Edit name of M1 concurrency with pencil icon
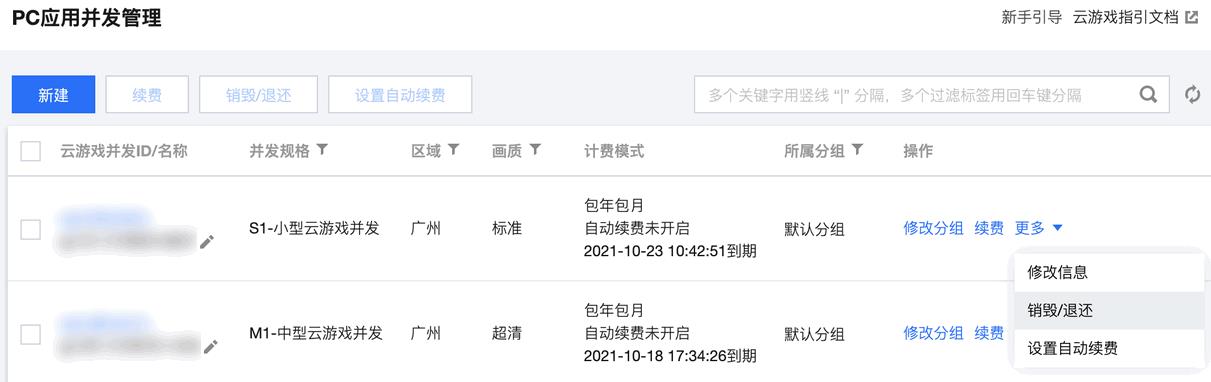Viewport: 1211px width, 382px height. pyautogui.click(x=209, y=346)
